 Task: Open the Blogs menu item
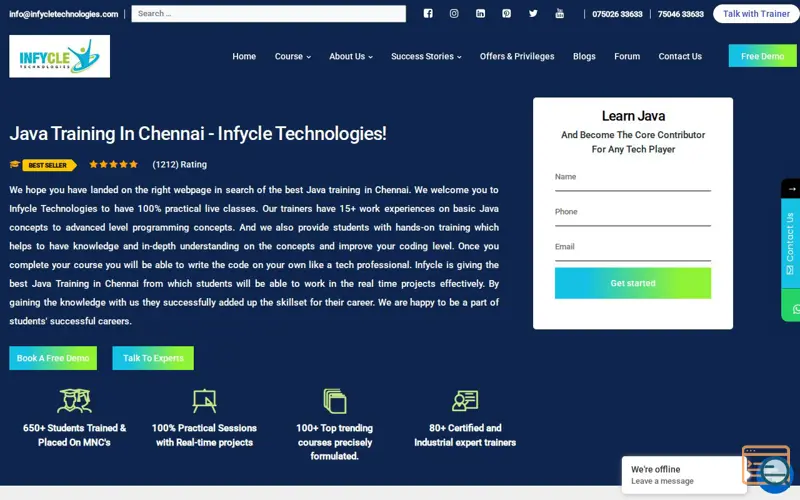[x=584, y=57]
